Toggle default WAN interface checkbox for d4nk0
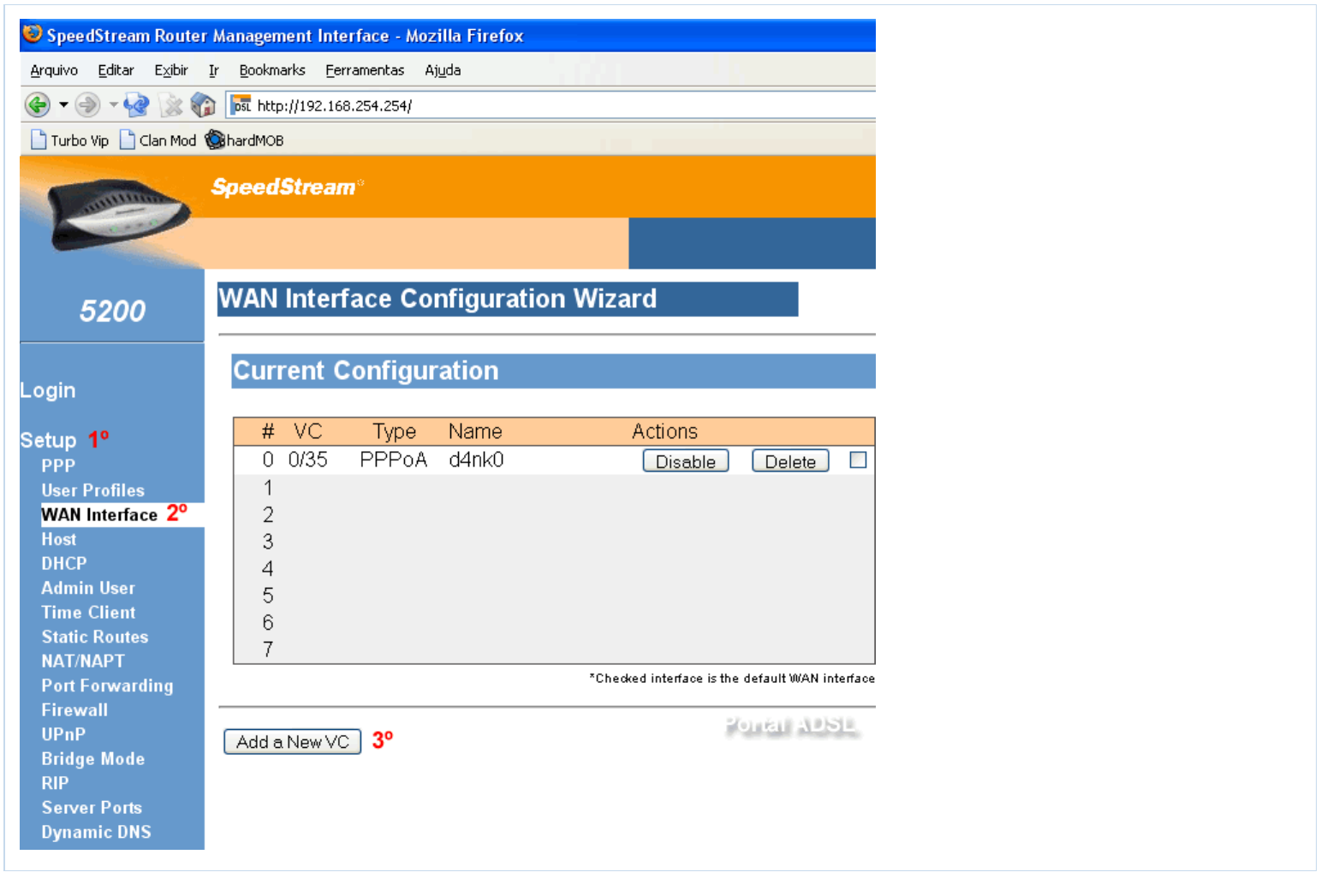1321x896 pixels. [x=858, y=460]
